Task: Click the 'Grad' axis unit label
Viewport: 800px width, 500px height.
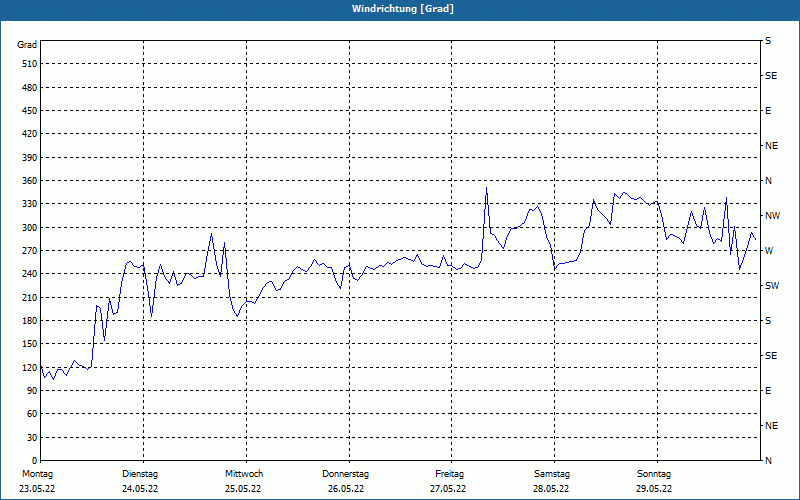Action: coord(27,45)
